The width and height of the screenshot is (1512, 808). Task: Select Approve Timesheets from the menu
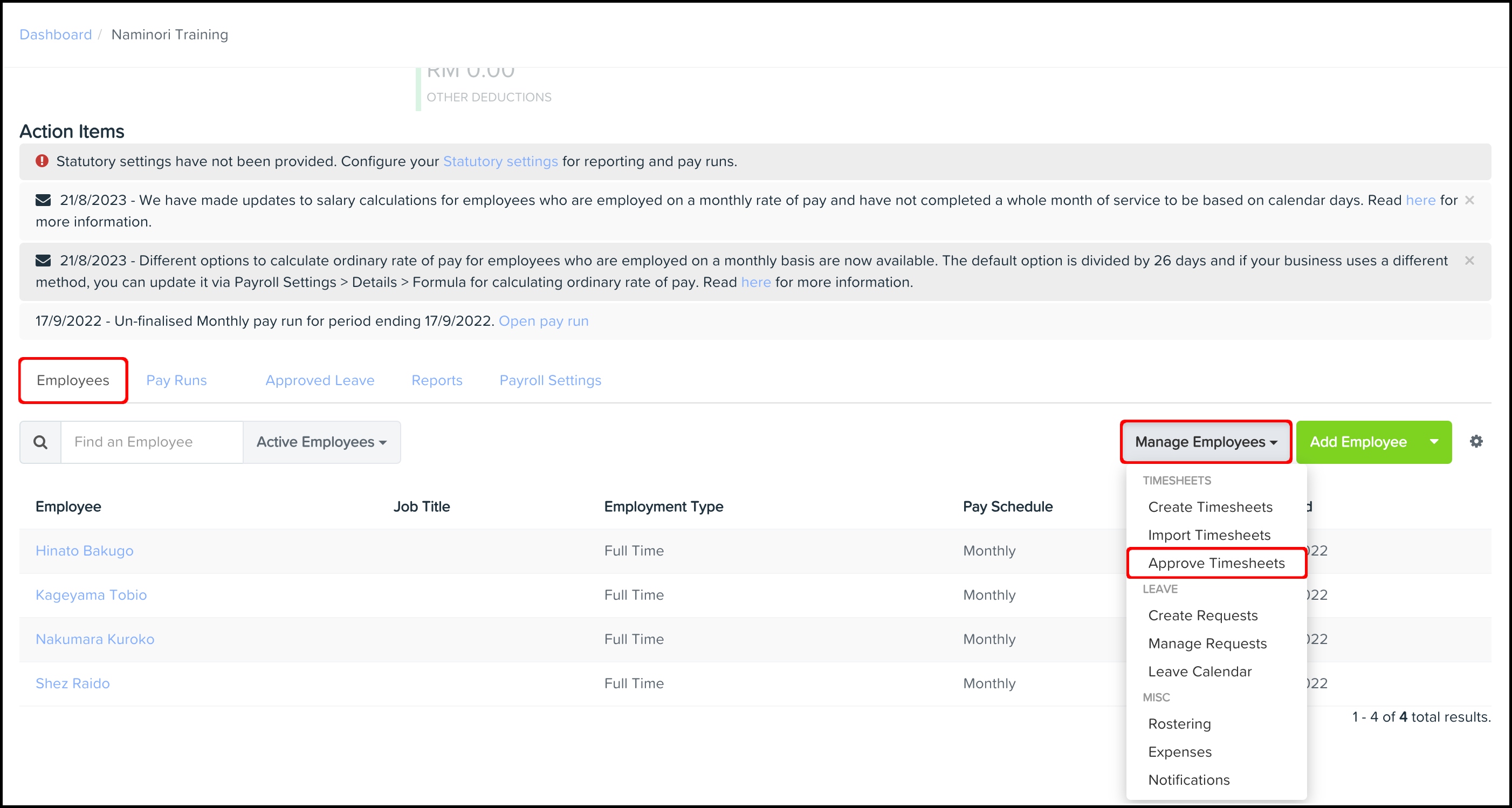(1216, 563)
